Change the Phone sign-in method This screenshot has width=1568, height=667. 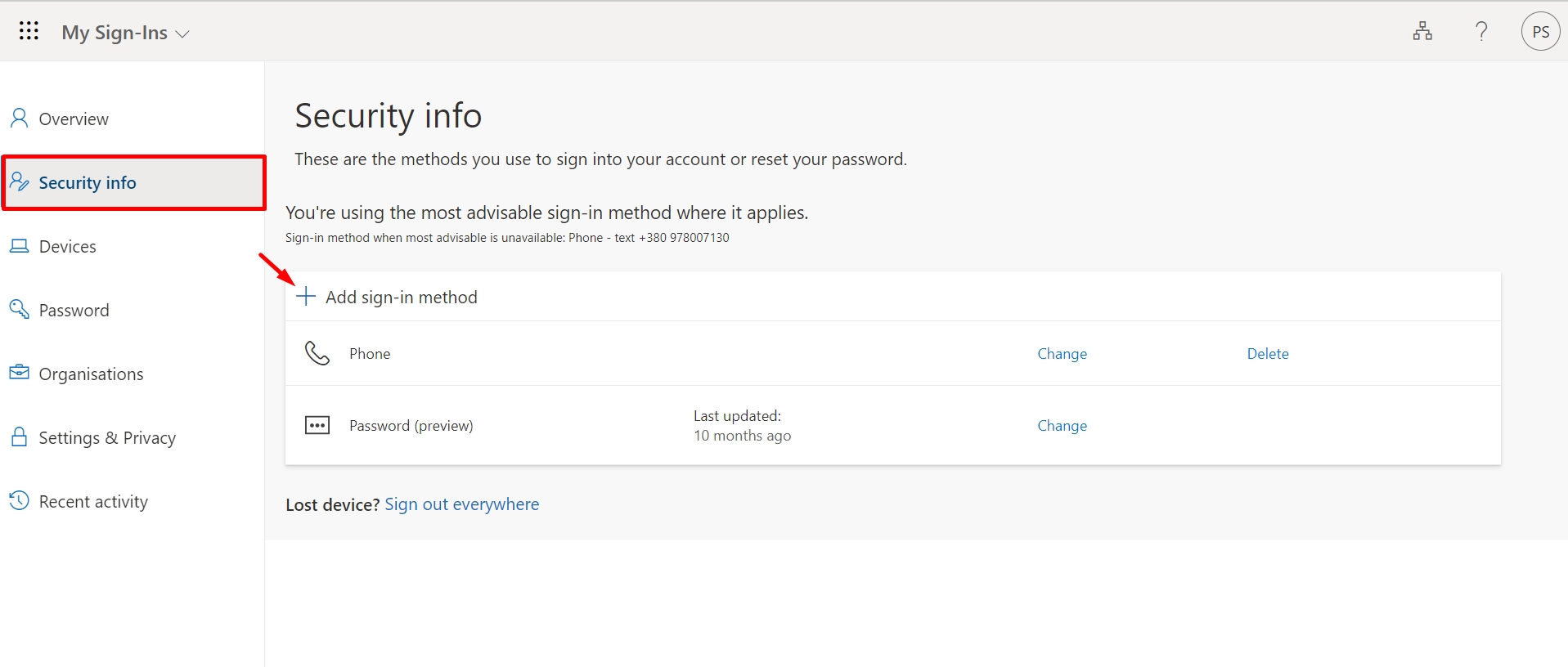click(x=1062, y=354)
